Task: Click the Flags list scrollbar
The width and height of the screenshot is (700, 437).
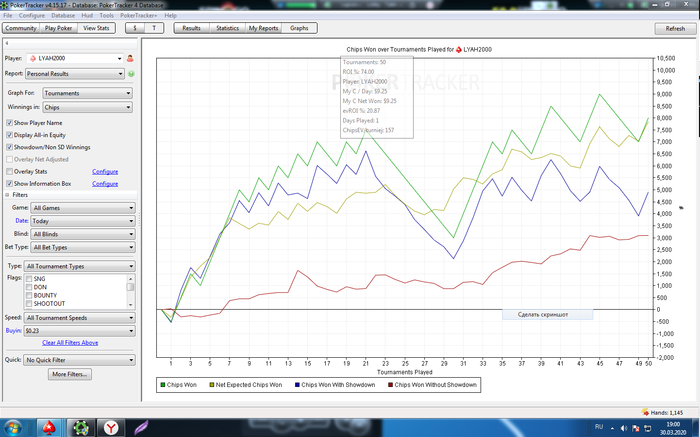Action: [x=130, y=291]
